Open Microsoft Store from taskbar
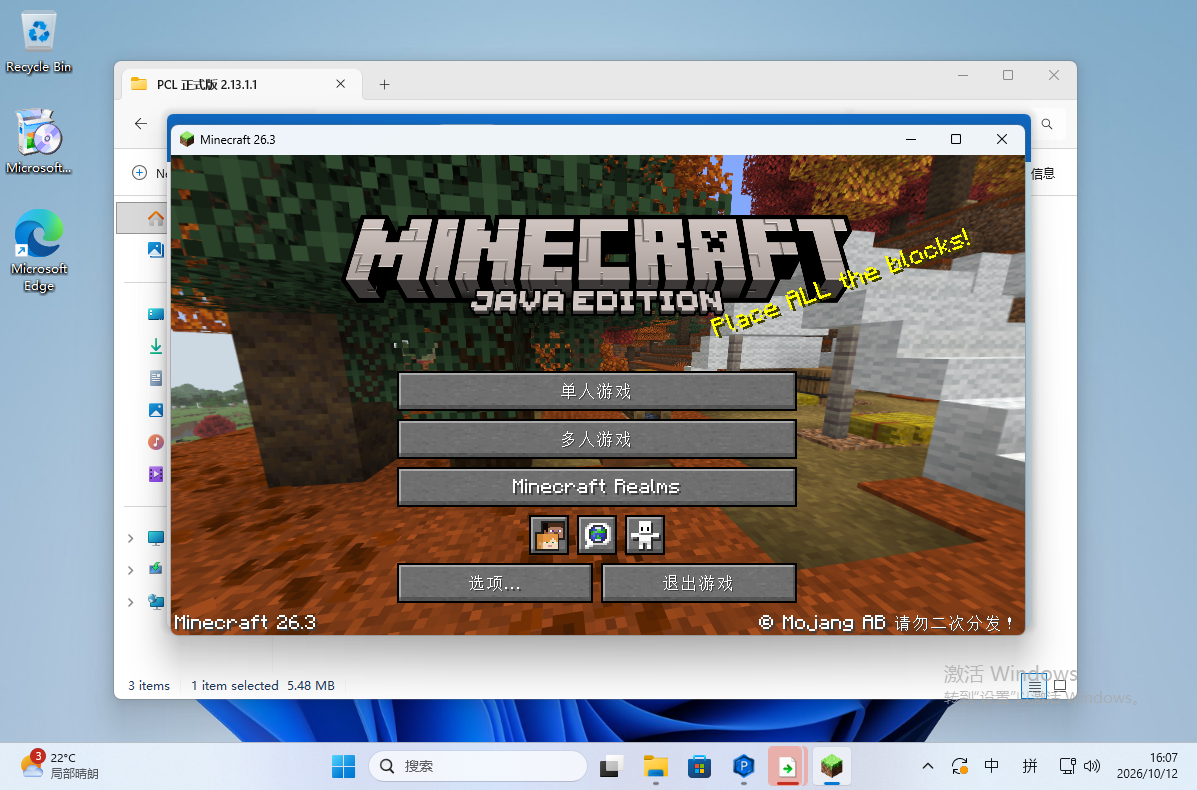This screenshot has width=1197, height=790. pos(699,766)
